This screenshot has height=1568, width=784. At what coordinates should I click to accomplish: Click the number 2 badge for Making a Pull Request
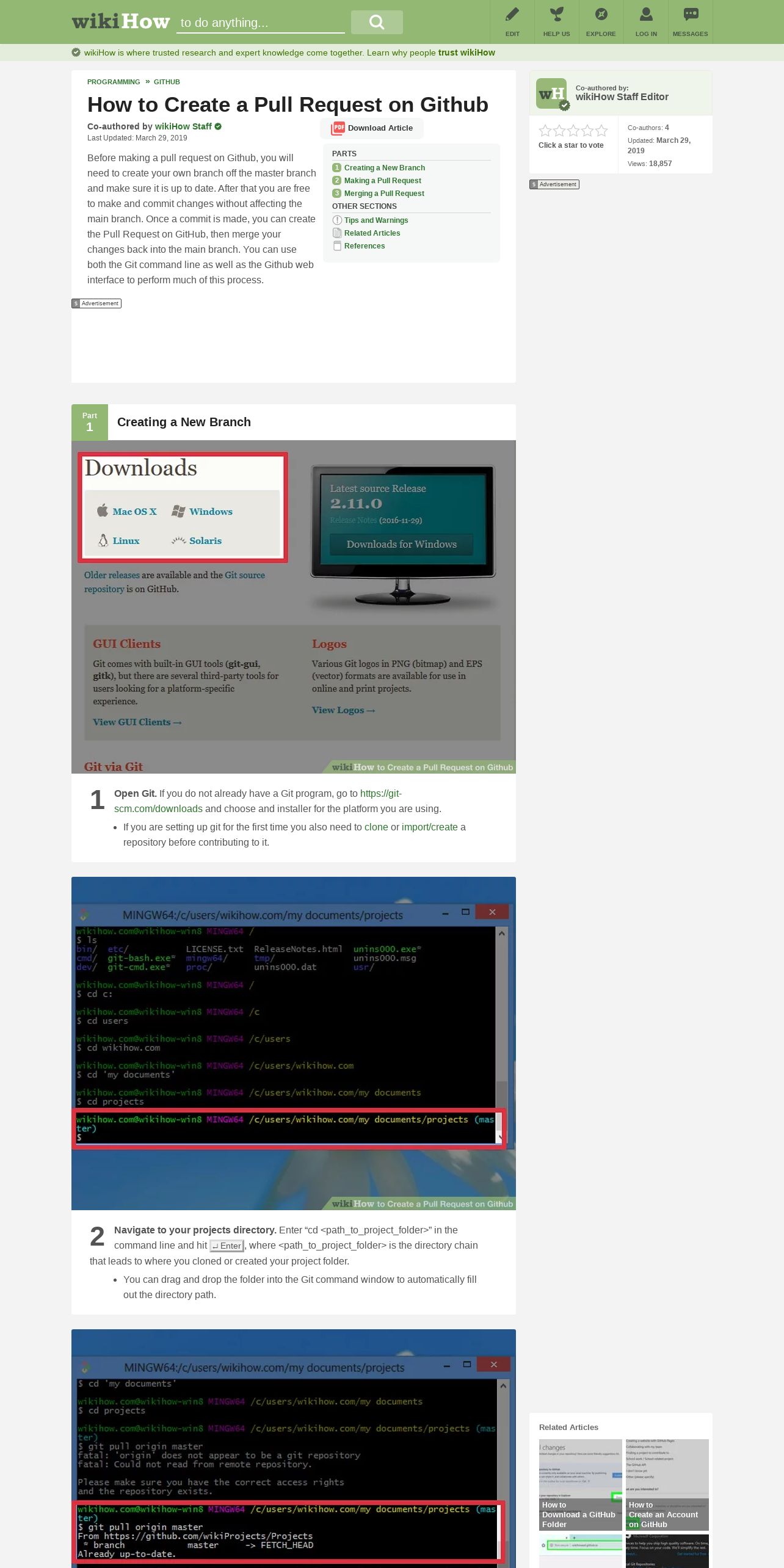point(336,180)
